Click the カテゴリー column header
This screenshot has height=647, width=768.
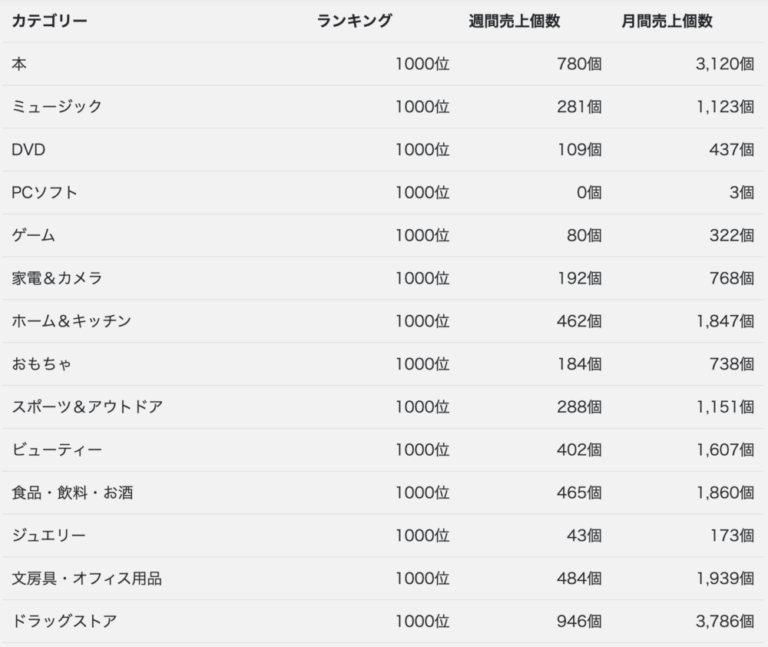click(49, 21)
